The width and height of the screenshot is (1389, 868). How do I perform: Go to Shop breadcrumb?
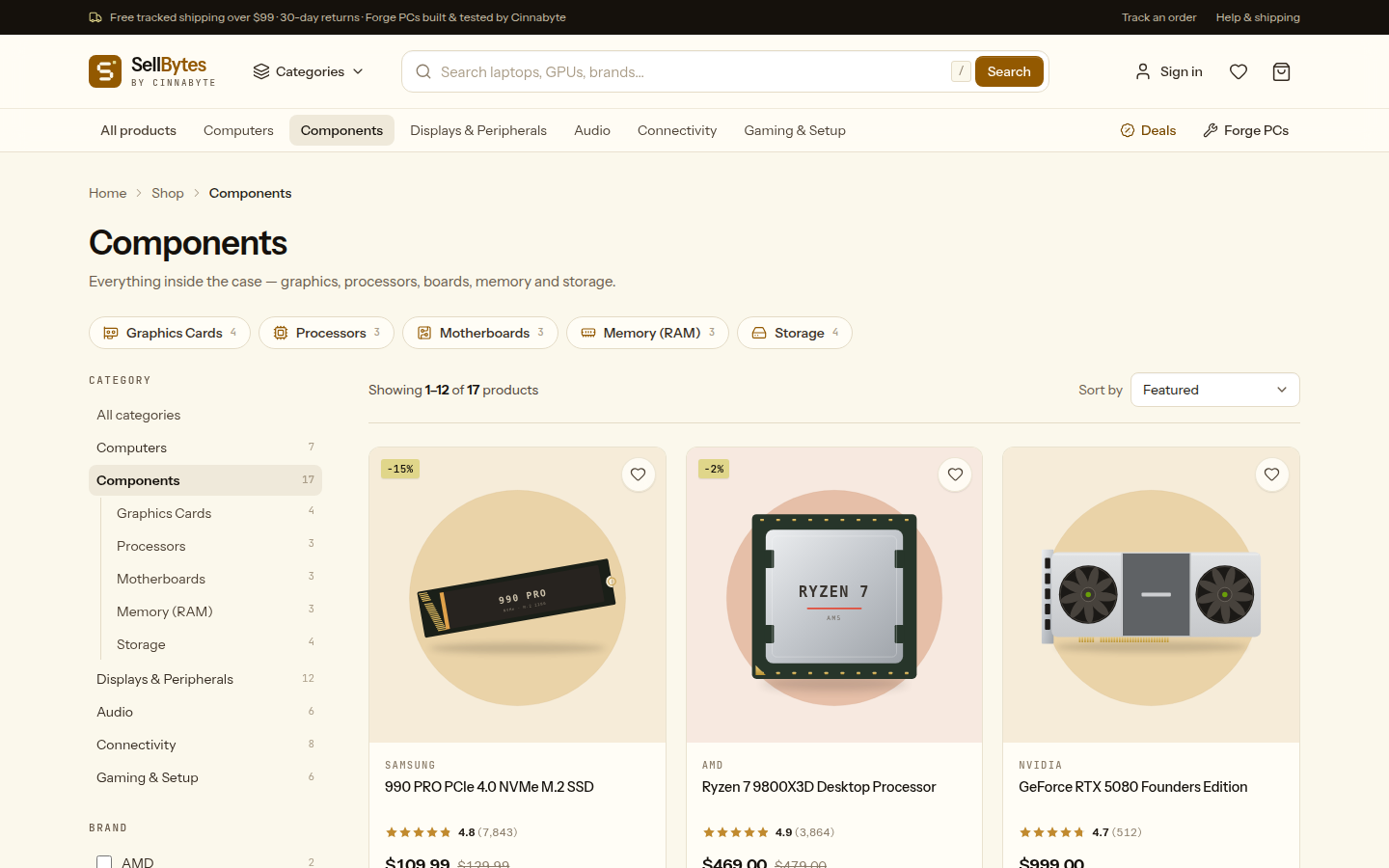168,193
